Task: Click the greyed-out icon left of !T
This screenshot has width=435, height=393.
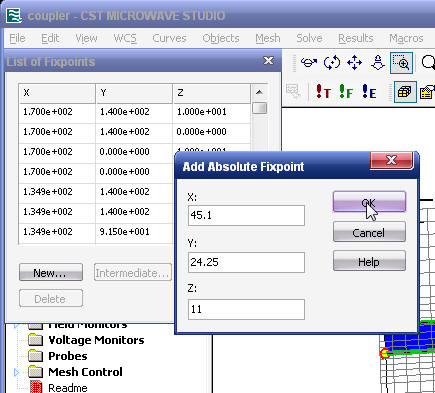Action: (x=293, y=91)
